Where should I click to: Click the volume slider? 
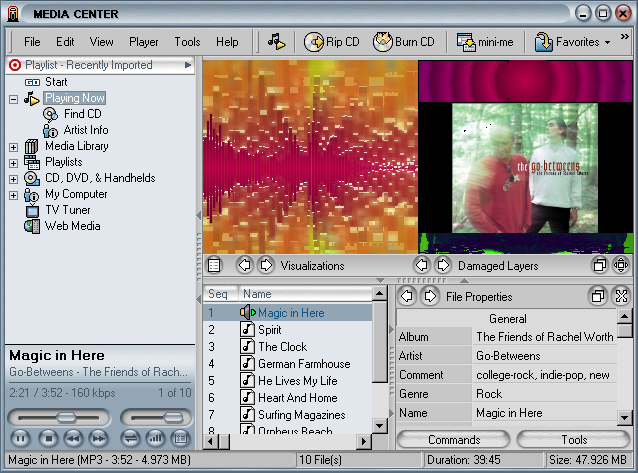click(157, 418)
